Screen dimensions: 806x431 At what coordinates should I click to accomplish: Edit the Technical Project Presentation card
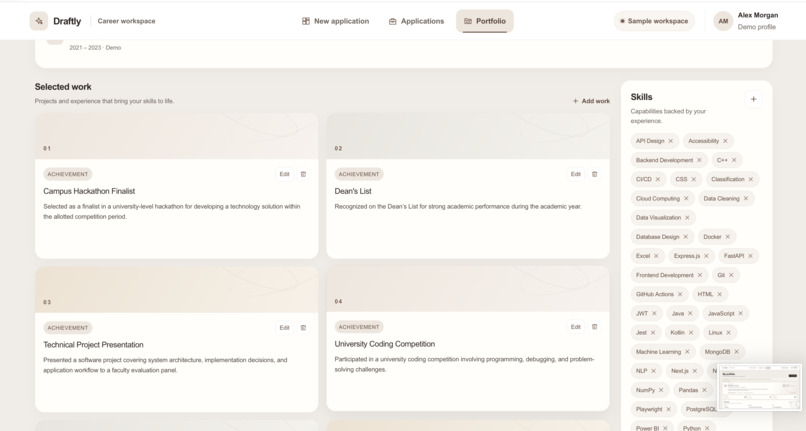pos(284,328)
